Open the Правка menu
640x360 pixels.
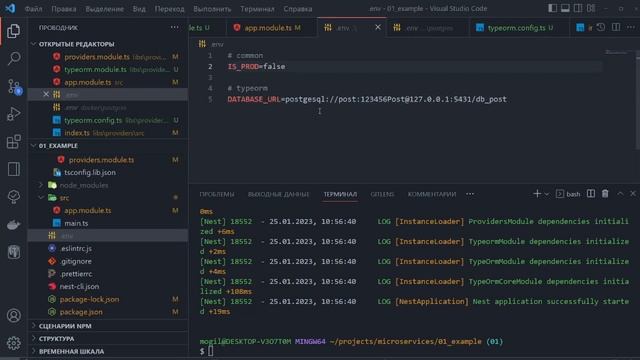point(64,9)
